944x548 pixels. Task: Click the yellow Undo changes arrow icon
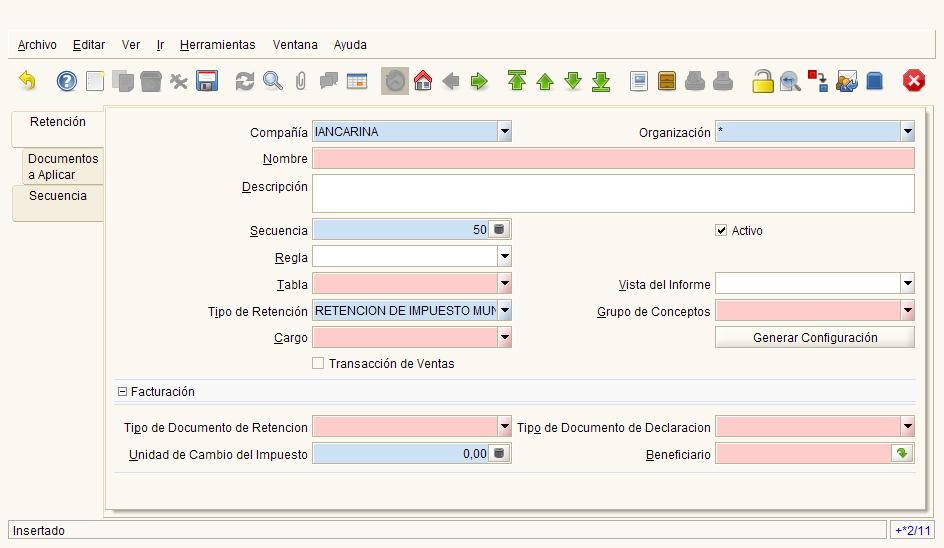point(27,81)
